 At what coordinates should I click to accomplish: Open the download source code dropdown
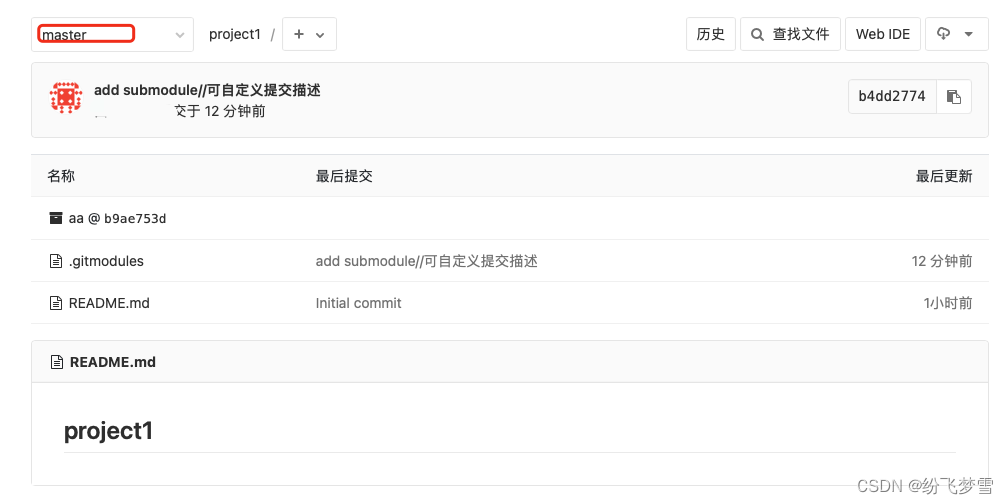[x=957, y=34]
